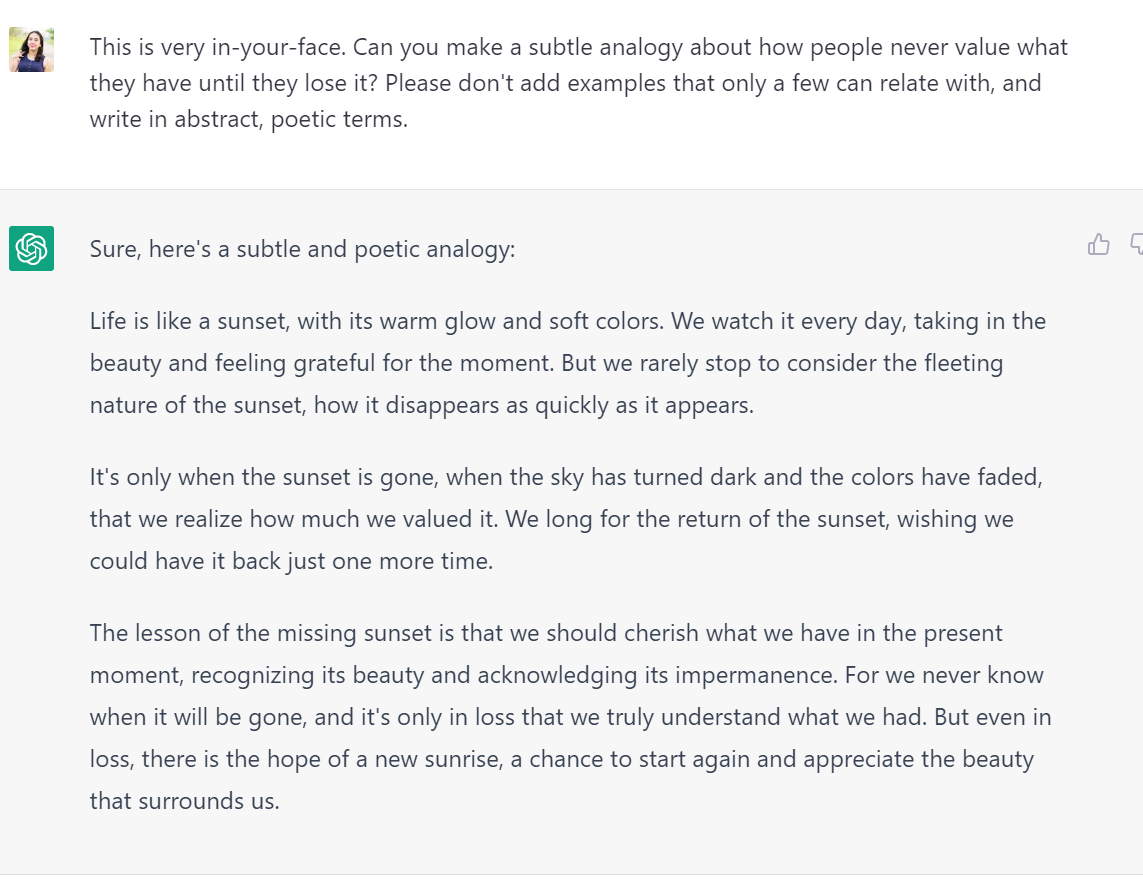Click the paragraph beginning "The lesson of the missing sunset"
Image resolution: width=1143 pixels, height=879 pixels.
(x=570, y=716)
